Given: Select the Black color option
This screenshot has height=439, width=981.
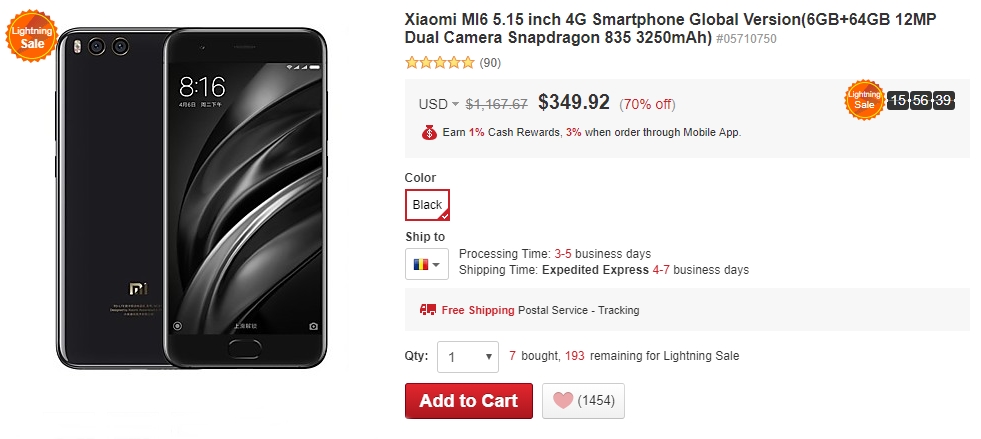Looking at the screenshot, I should tap(427, 205).
